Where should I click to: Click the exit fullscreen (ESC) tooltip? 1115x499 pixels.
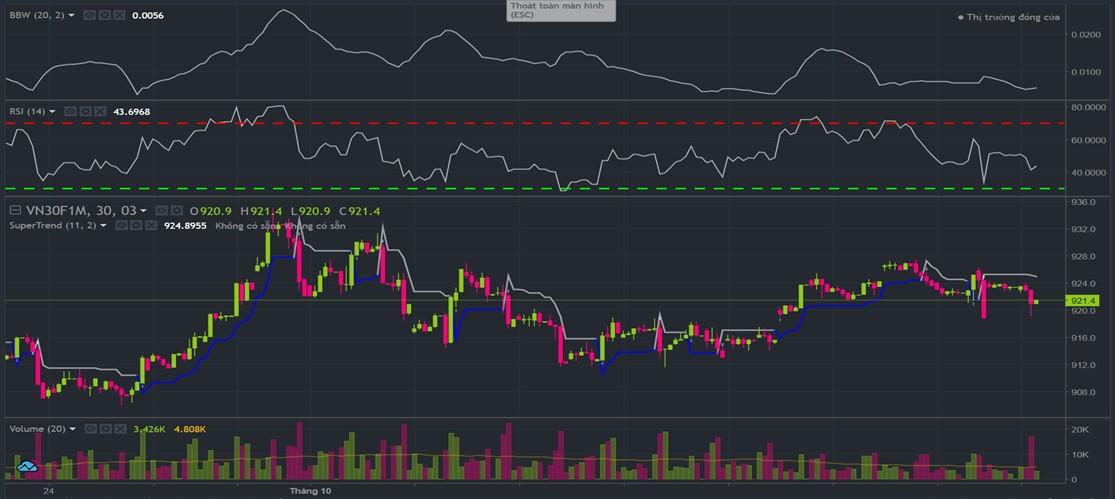[x=560, y=10]
